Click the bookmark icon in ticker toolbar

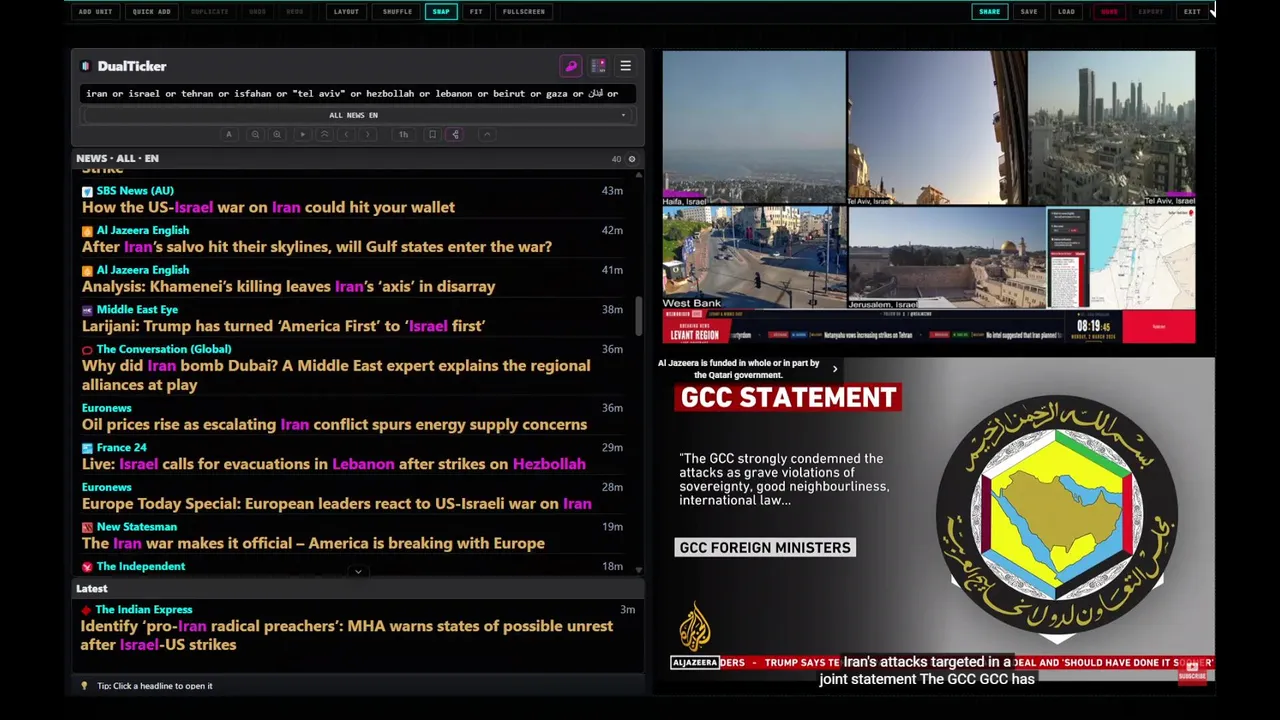[x=432, y=134]
